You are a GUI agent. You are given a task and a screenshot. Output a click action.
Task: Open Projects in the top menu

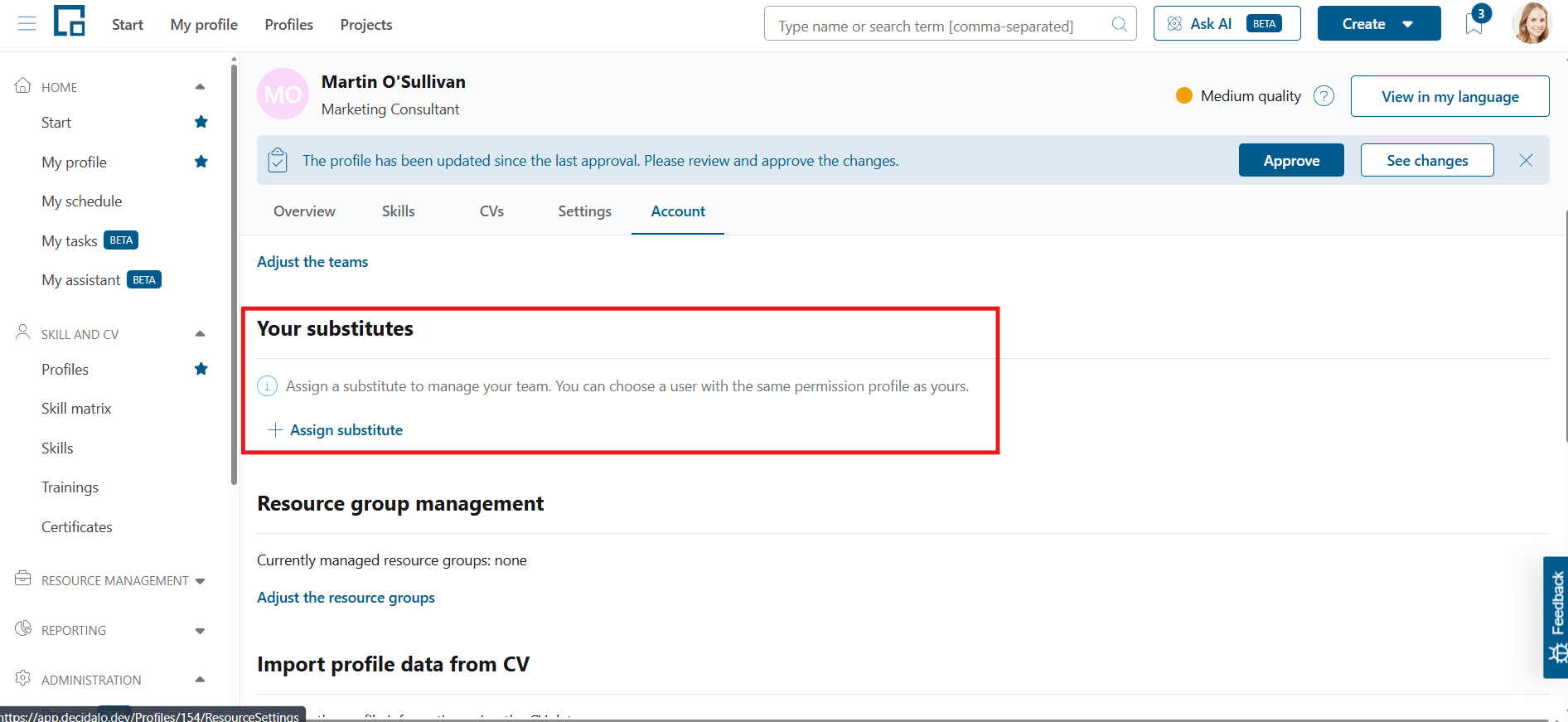[366, 25]
